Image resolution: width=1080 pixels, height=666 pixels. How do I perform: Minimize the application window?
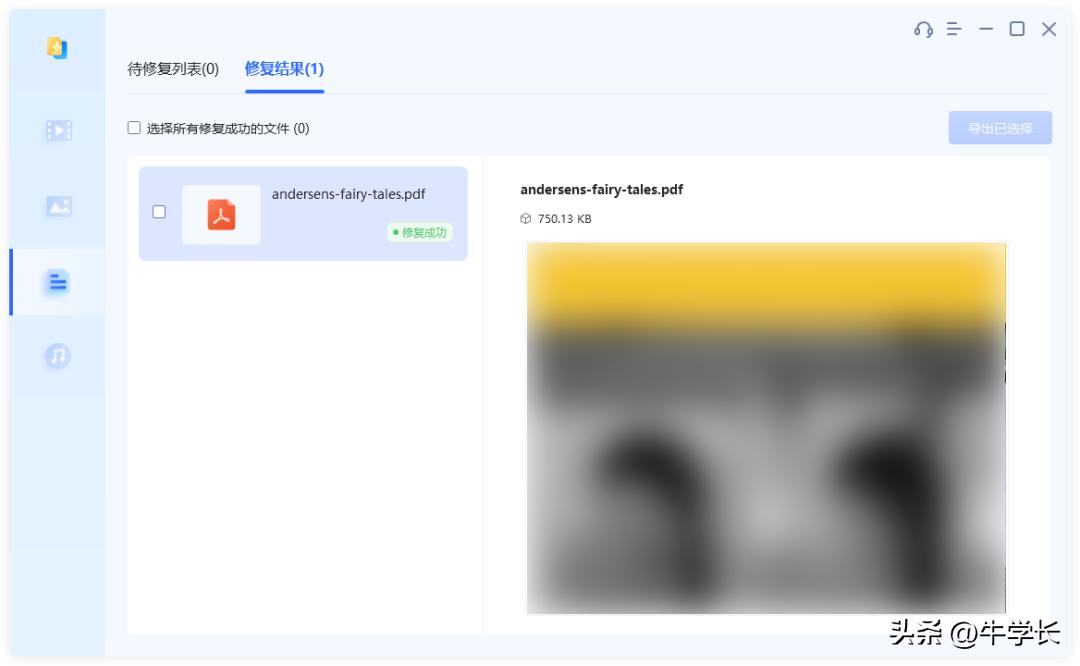click(x=986, y=29)
